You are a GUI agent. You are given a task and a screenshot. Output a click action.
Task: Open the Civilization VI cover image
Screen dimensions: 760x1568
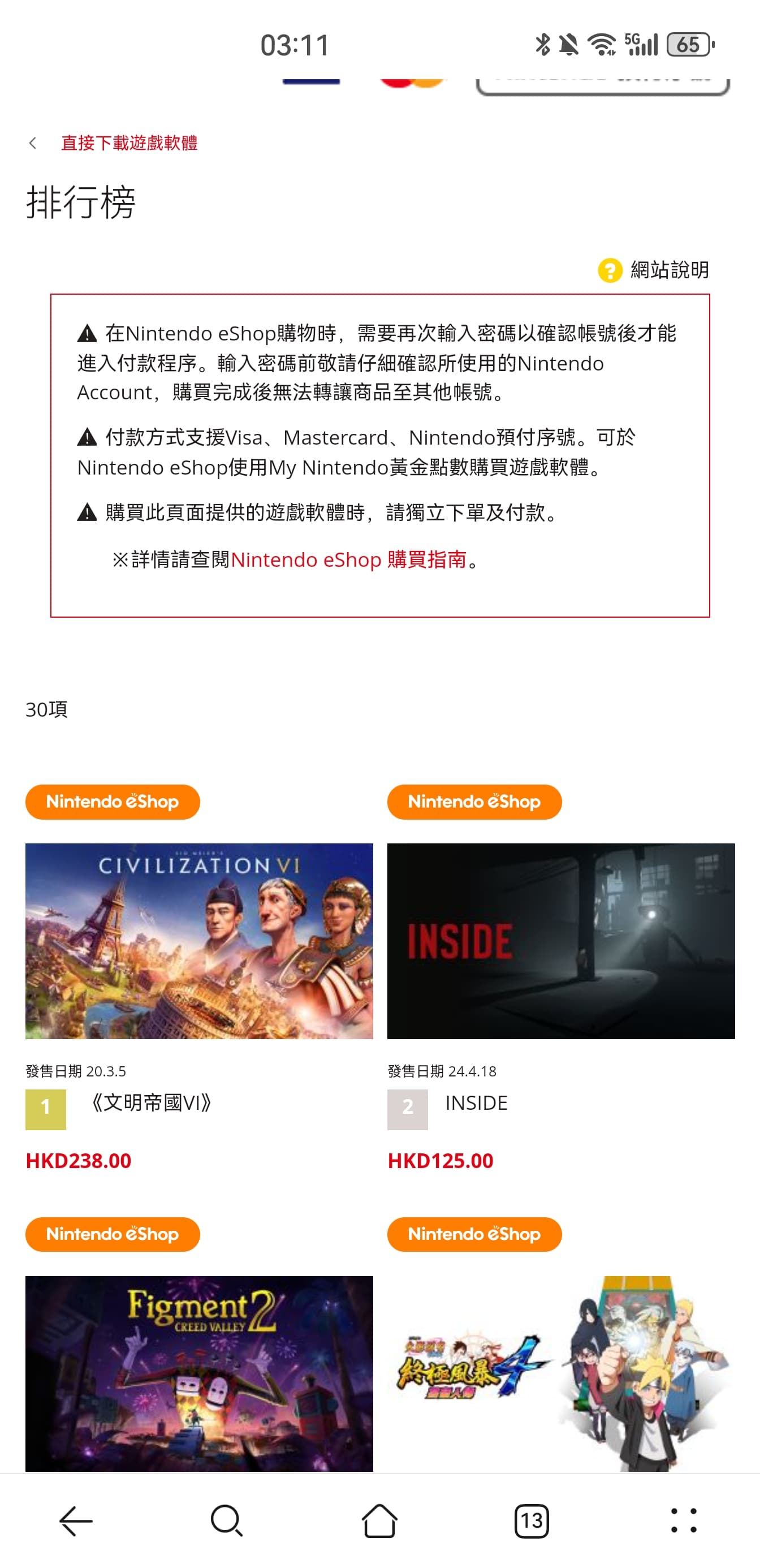pyautogui.click(x=199, y=941)
